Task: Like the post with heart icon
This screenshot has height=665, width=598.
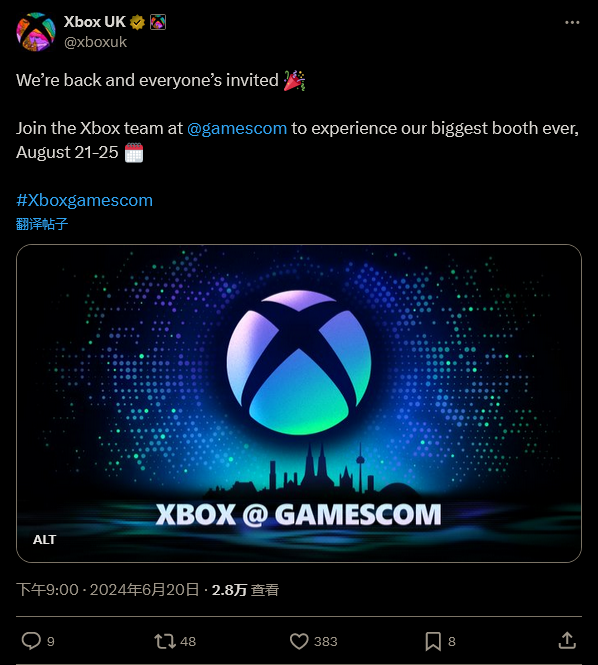Action: click(x=299, y=641)
